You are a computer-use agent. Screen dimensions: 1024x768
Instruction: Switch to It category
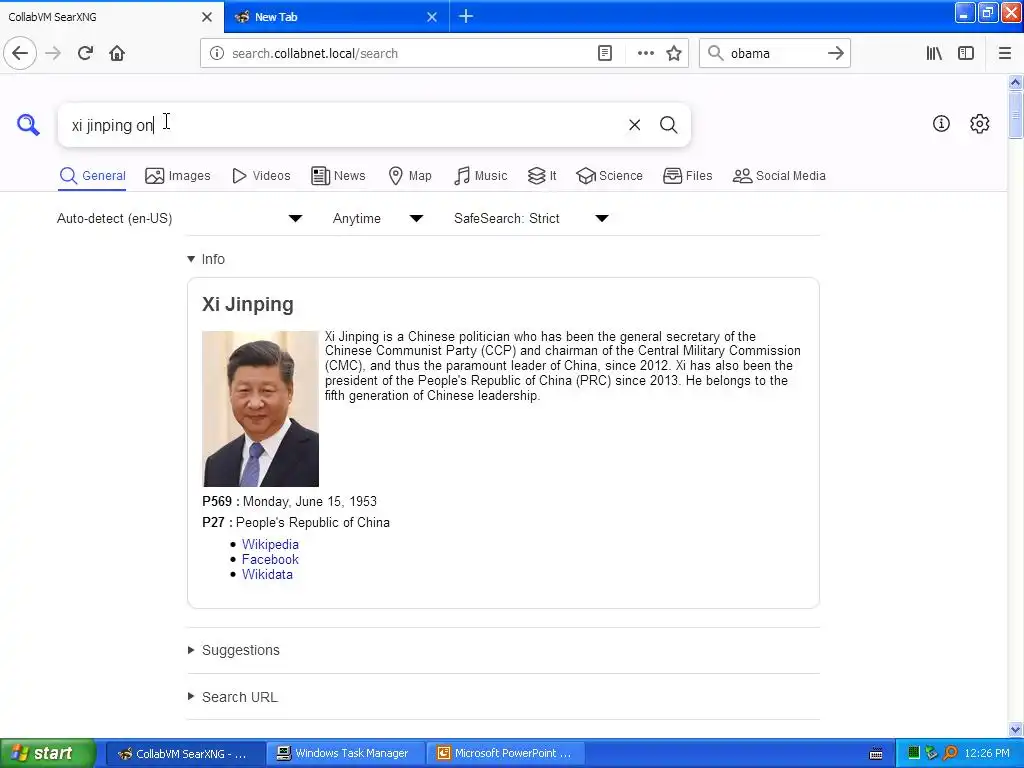[x=542, y=176]
